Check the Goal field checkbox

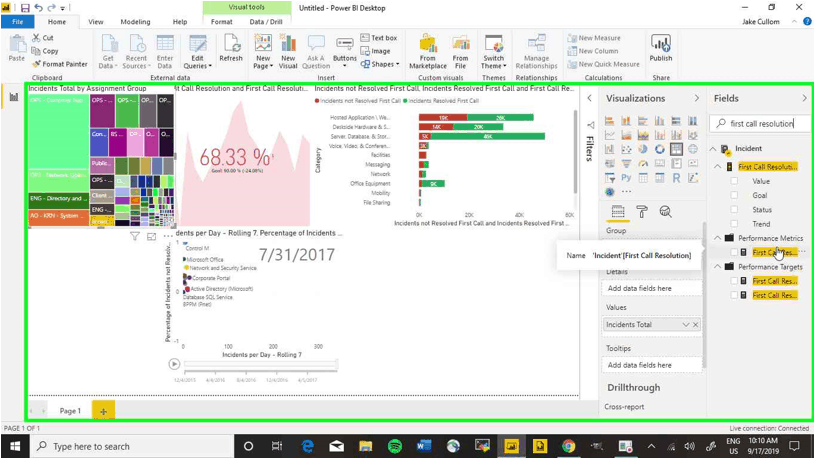point(734,195)
